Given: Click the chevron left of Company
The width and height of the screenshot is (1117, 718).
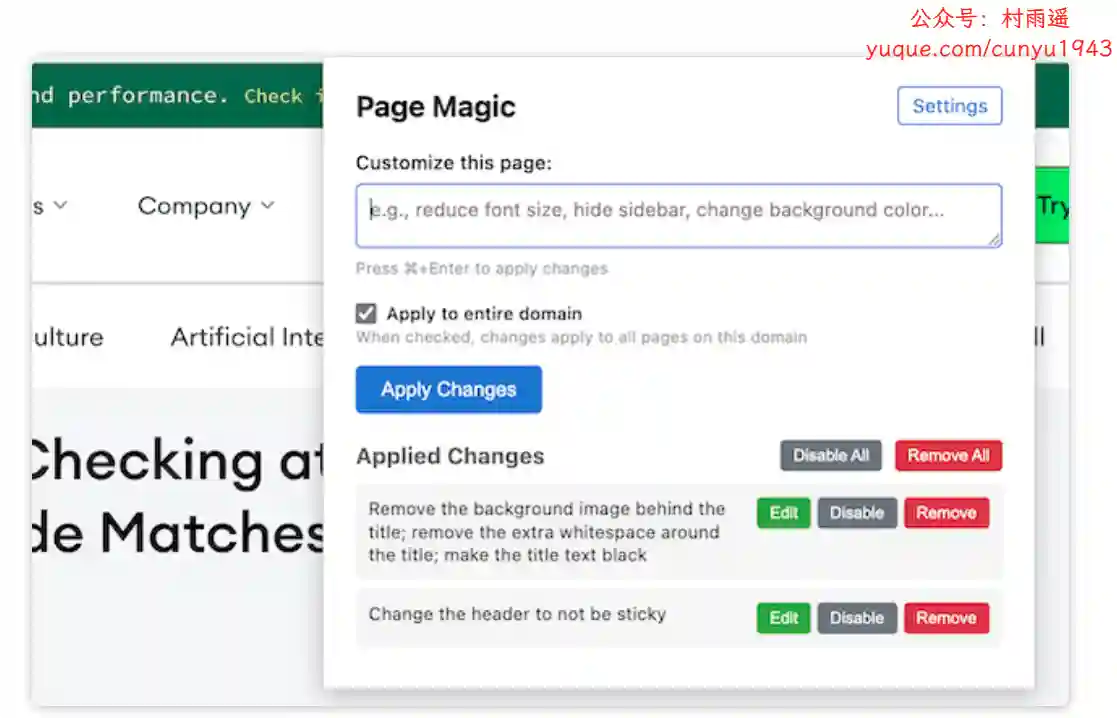Looking at the screenshot, I should tap(60, 206).
